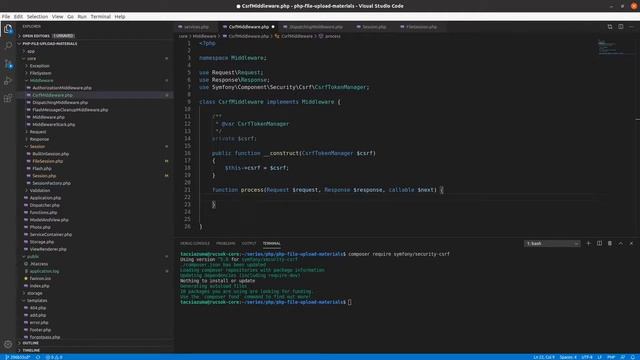Image resolution: width=640 pixels, height=360 pixels.
Task: Open favicon.ico in the explorer
Action: pyautogui.click(x=40, y=278)
